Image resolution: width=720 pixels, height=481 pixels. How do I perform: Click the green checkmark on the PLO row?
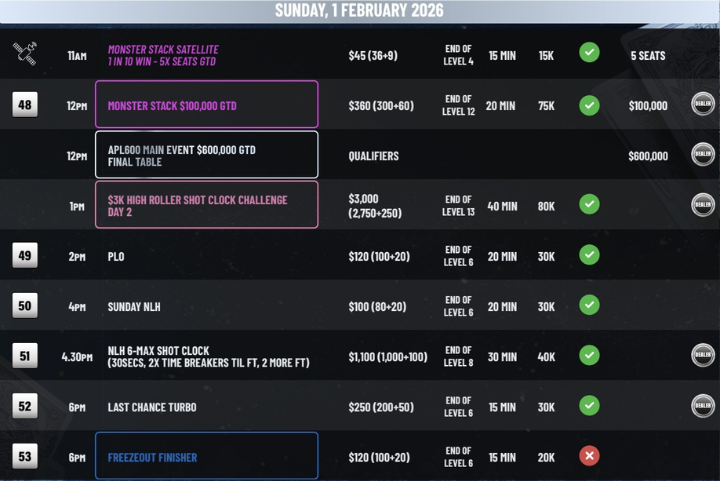(589, 255)
